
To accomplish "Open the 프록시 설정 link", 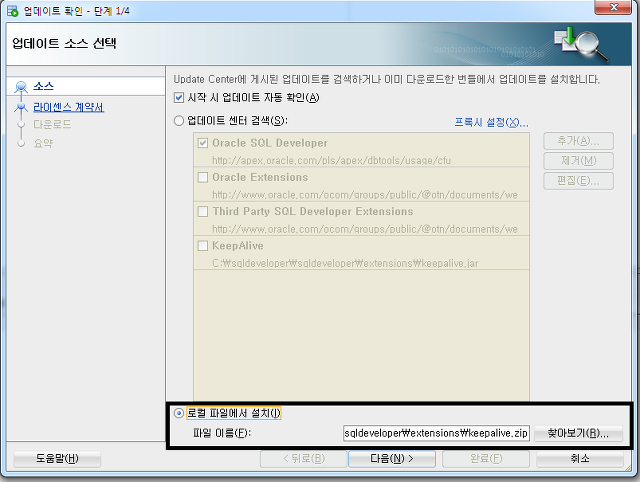I will pyautogui.click(x=491, y=122).
